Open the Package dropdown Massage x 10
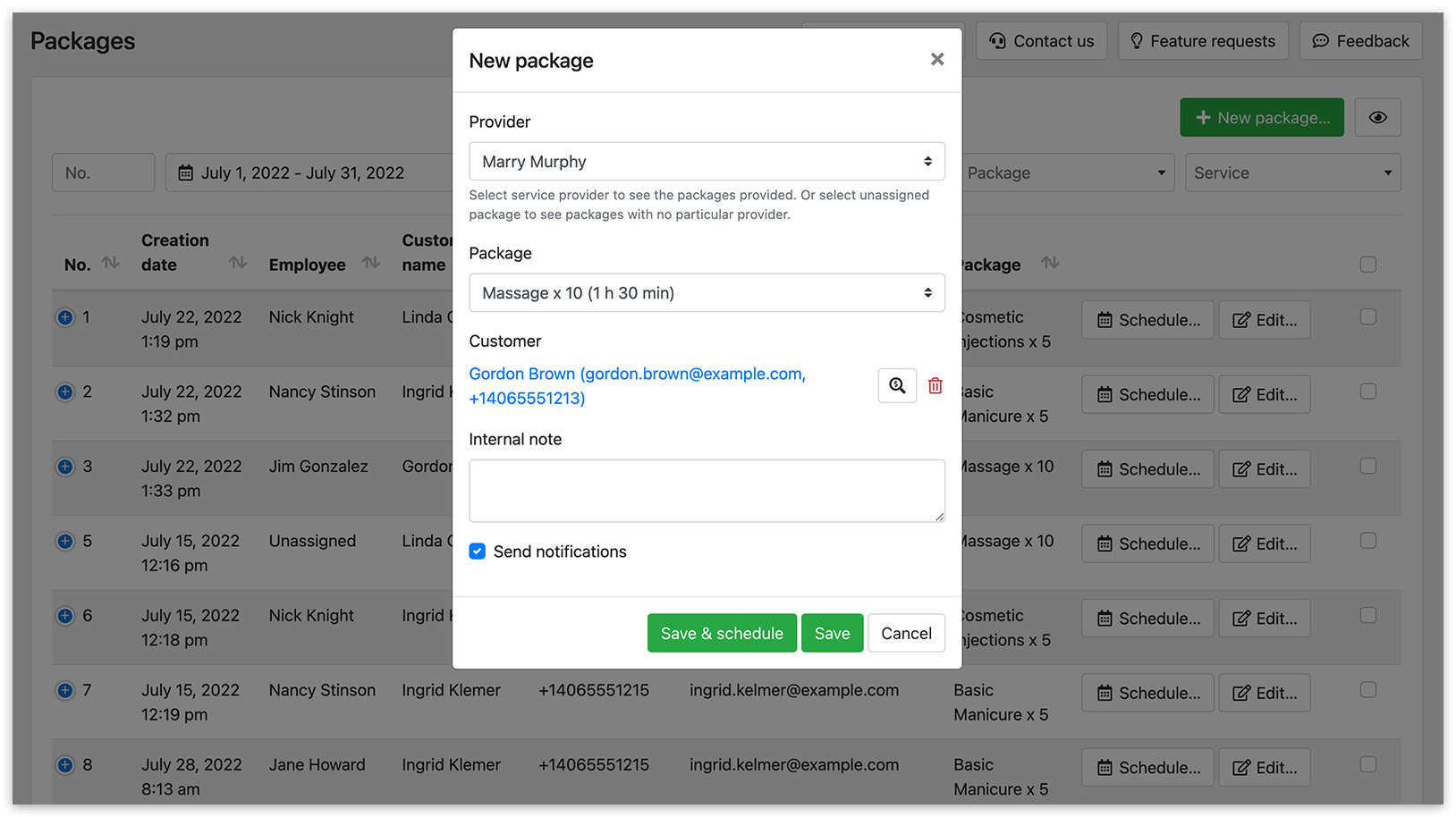 pos(707,293)
